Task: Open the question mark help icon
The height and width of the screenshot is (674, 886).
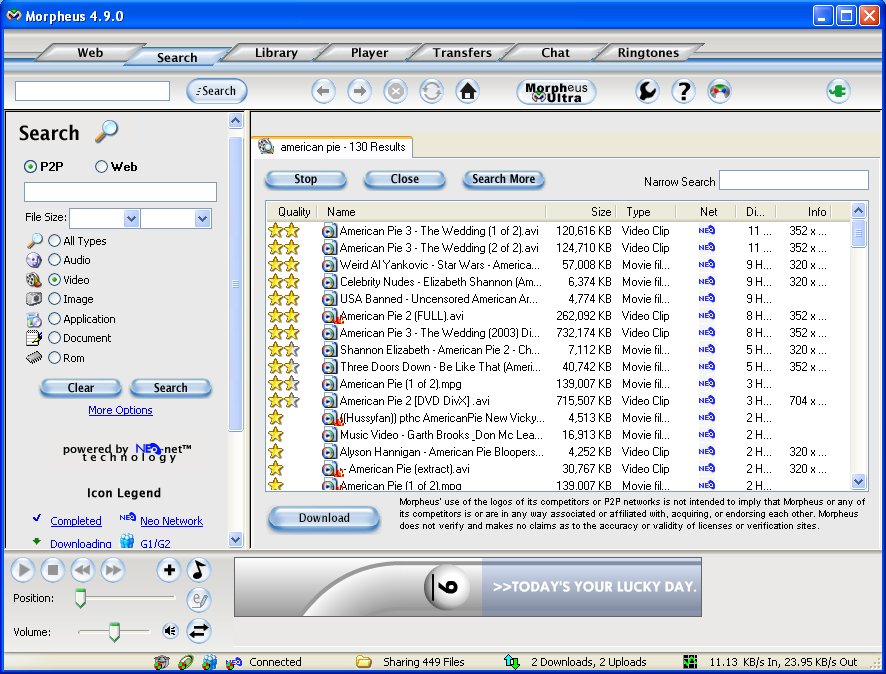Action: tap(684, 91)
